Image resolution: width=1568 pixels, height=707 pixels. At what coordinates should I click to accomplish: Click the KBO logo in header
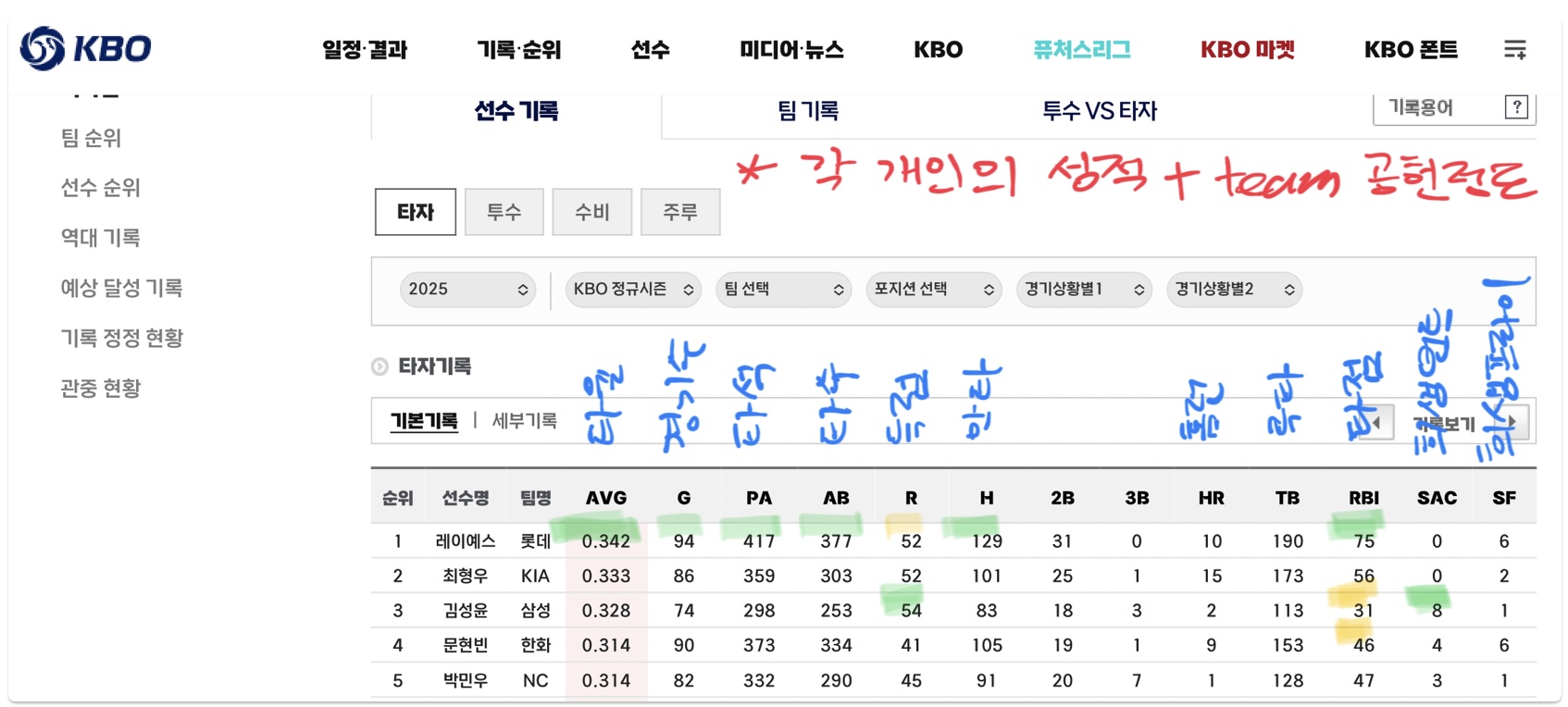(85, 48)
